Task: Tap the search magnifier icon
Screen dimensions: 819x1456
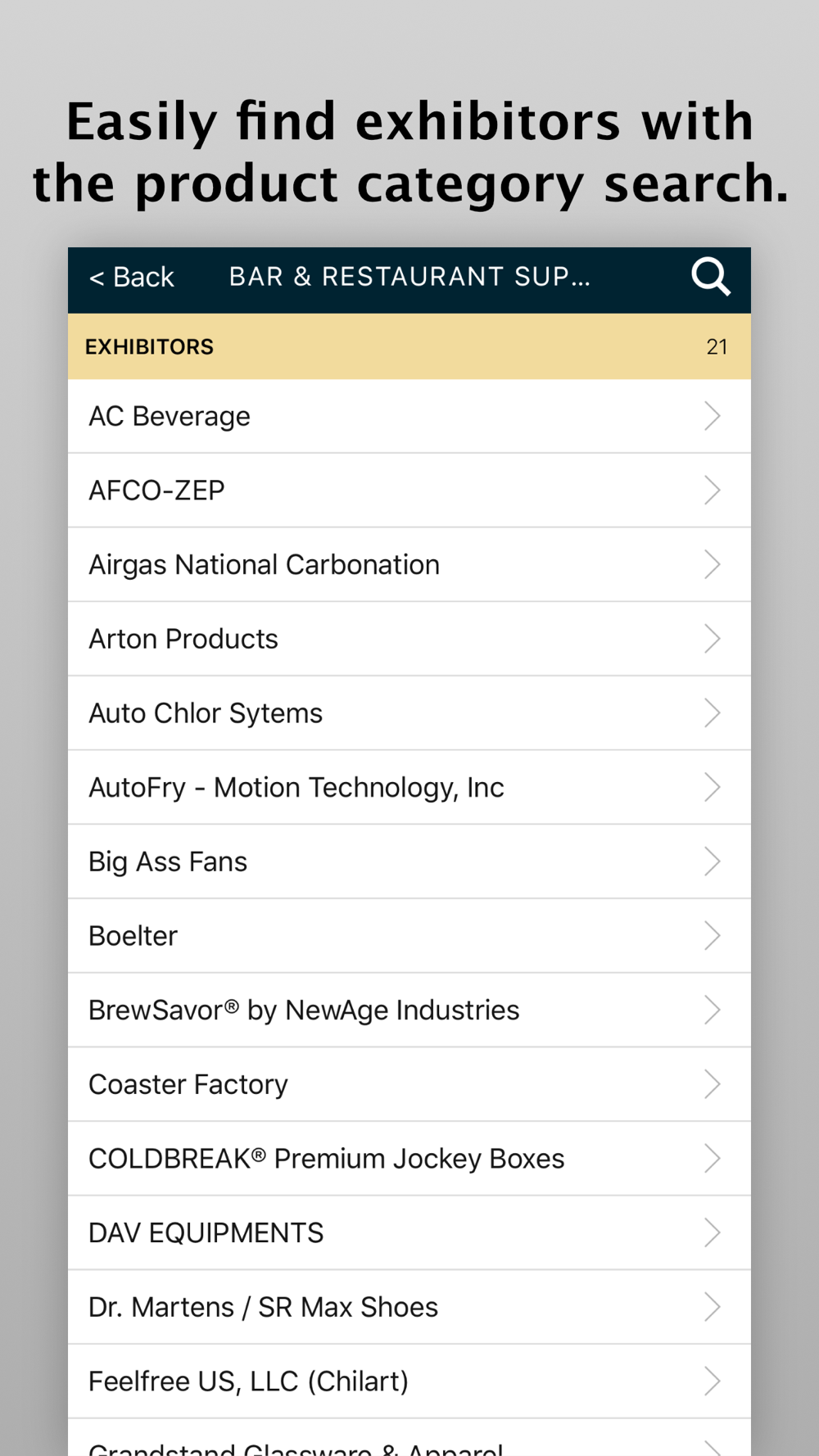Action: tap(710, 277)
